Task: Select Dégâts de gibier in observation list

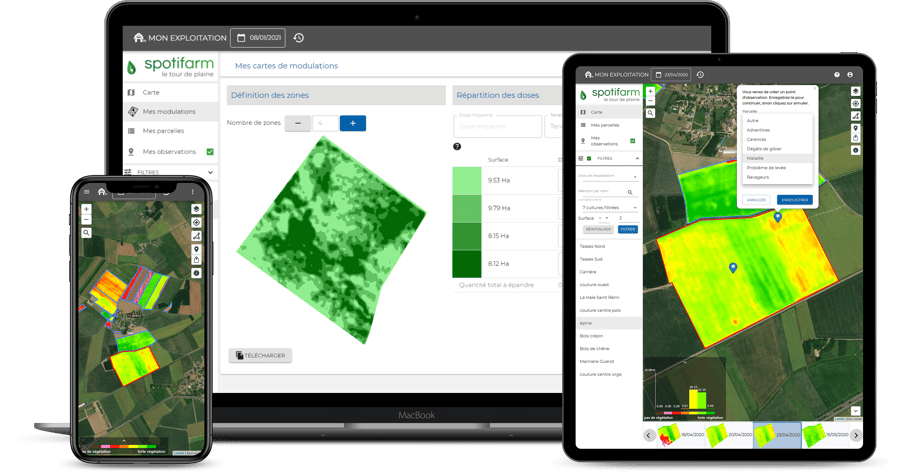Action: 777,149
